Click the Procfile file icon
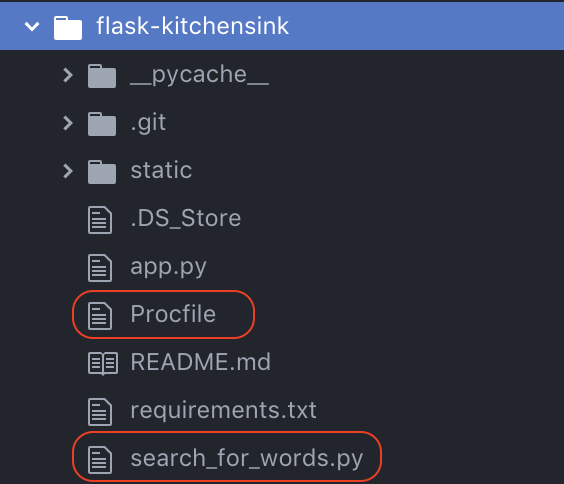Image resolution: width=564 pixels, height=484 pixels. point(100,316)
